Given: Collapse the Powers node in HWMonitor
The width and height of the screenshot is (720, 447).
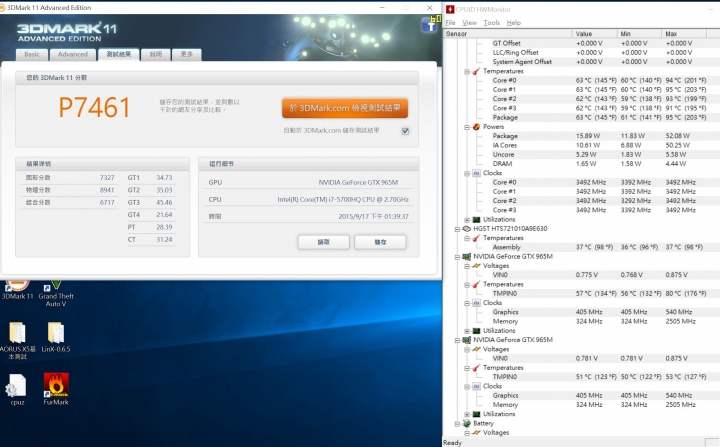Looking at the screenshot, I should pos(467,127).
